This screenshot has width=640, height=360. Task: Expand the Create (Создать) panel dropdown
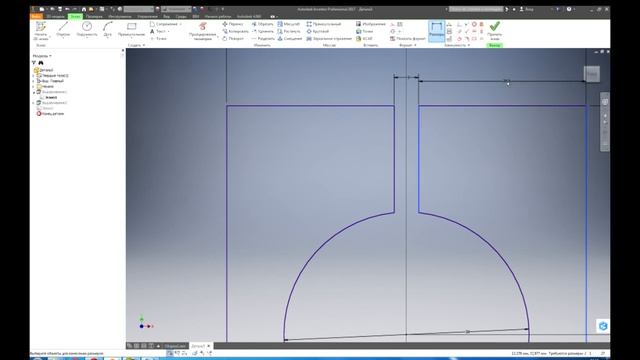pos(136,45)
